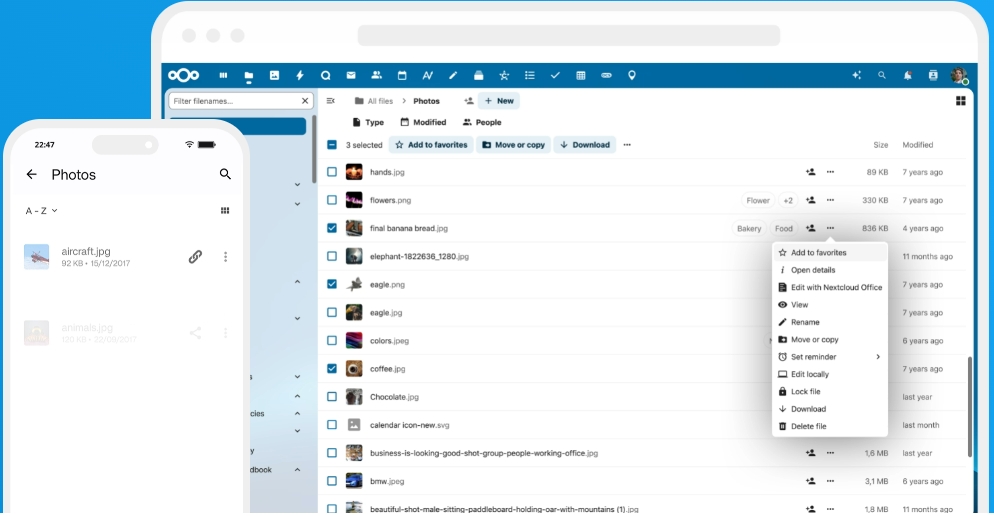The height and width of the screenshot is (516, 994).
Task: Expand Set reminder submenu arrow
Action: 878,357
